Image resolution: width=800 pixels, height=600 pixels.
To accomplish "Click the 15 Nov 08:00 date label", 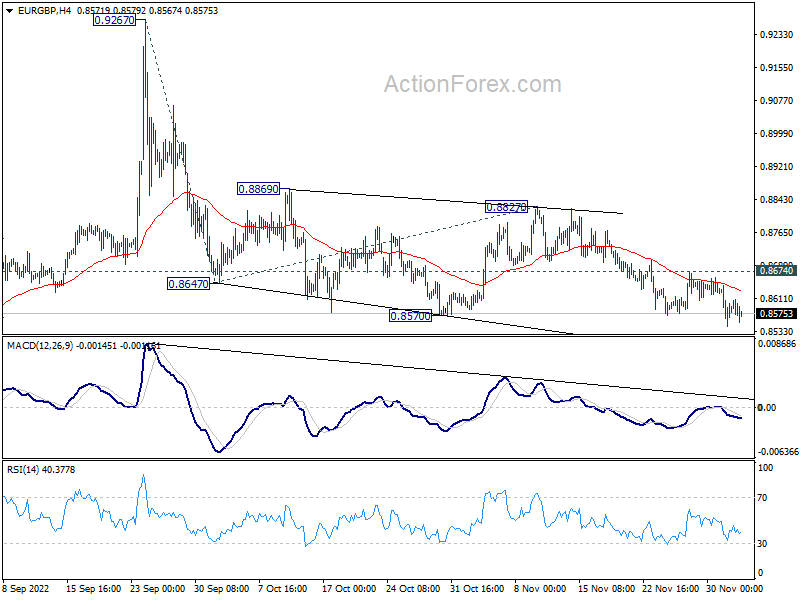I will pyautogui.click(x=607, y=589).
